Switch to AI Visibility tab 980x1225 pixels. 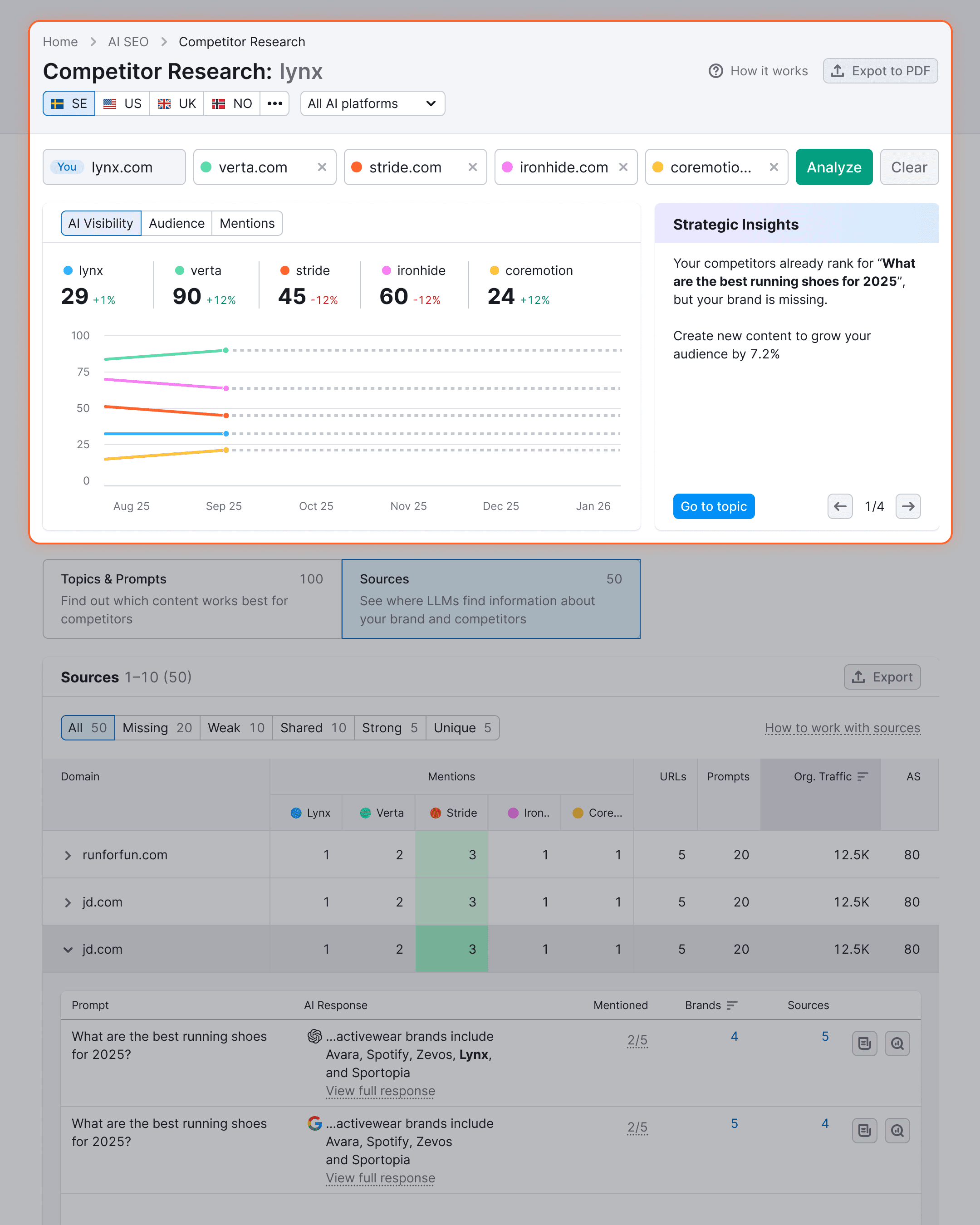(x=101, y=223)
